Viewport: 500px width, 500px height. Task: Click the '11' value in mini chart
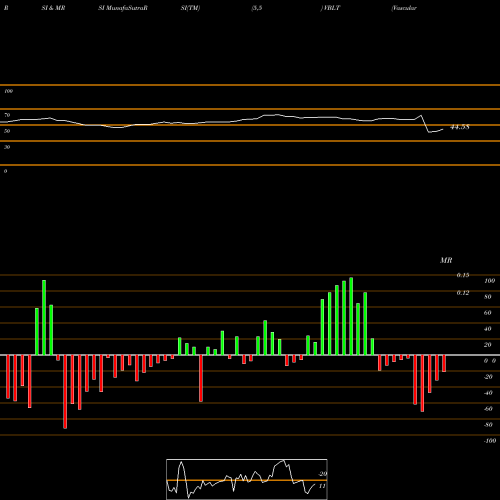[x=322, y=486]
